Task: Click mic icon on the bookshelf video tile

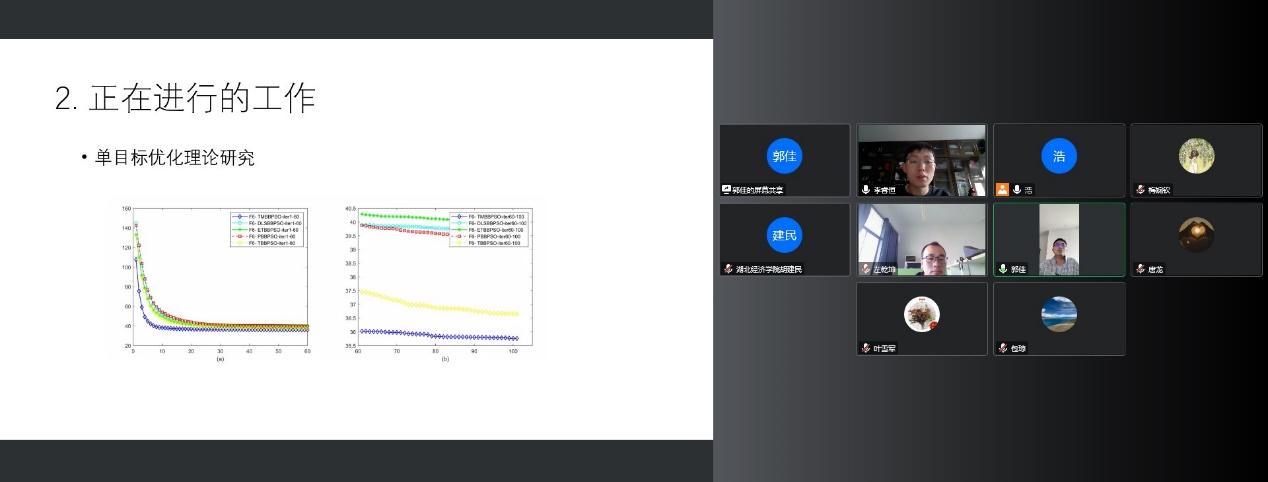Action: point(866,189)
